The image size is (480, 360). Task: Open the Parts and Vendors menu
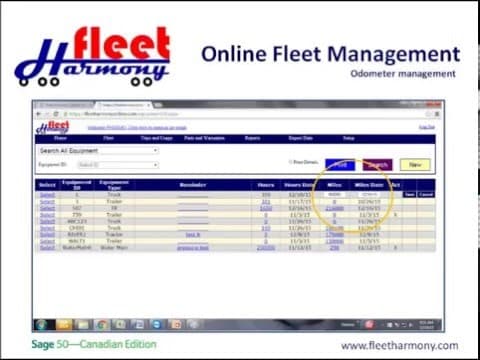(x=204, y=138)
